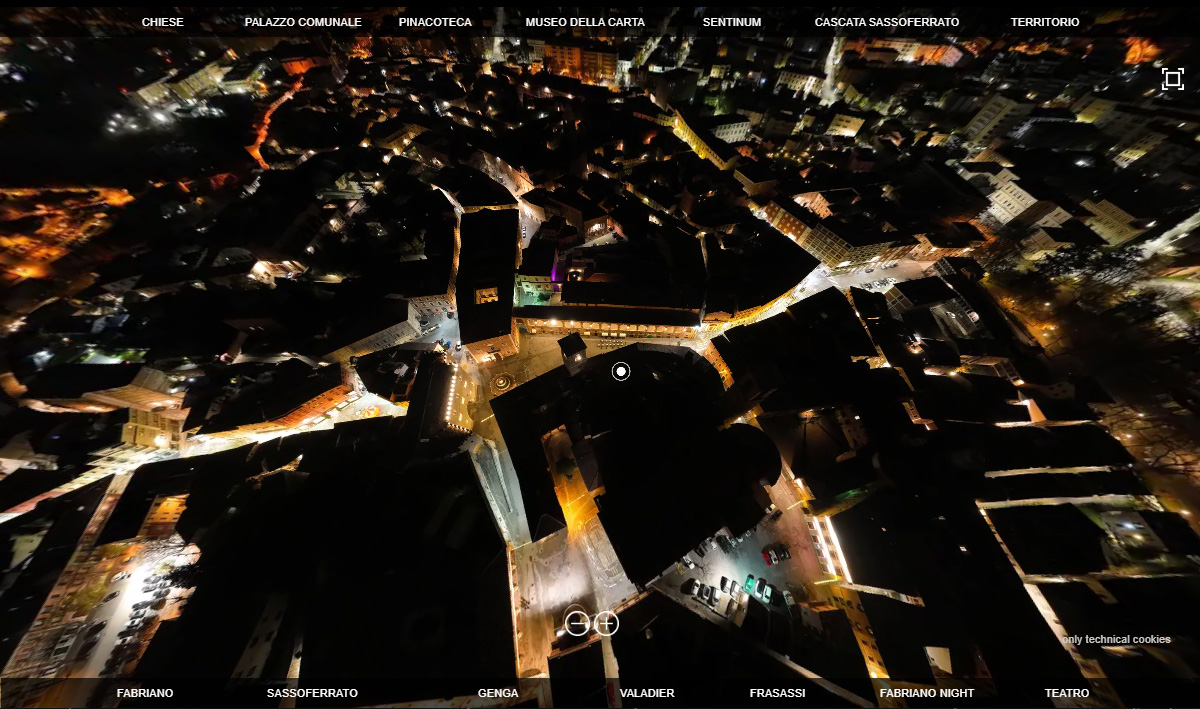This screenshot has height=709, width=1200.
Task: Open the Frassi panorama tab
Action: click(777, 693)
